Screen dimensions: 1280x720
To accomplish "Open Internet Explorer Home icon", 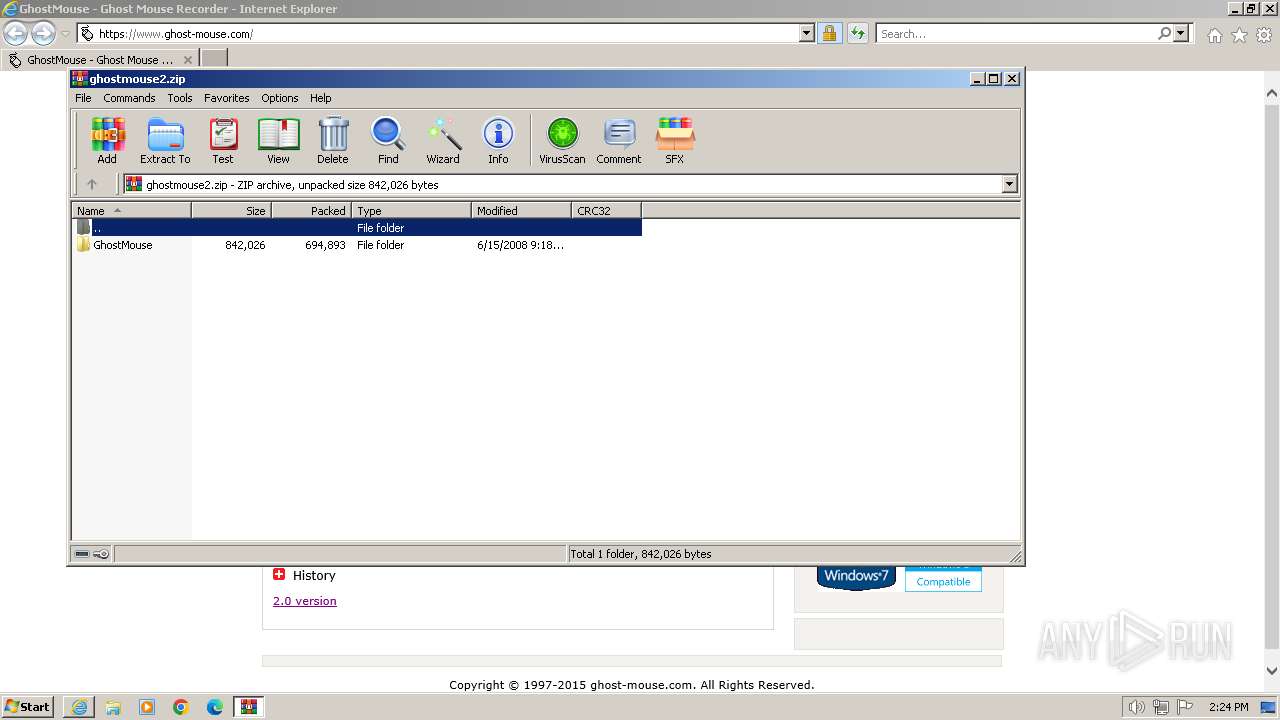I will click(1214, 35).
